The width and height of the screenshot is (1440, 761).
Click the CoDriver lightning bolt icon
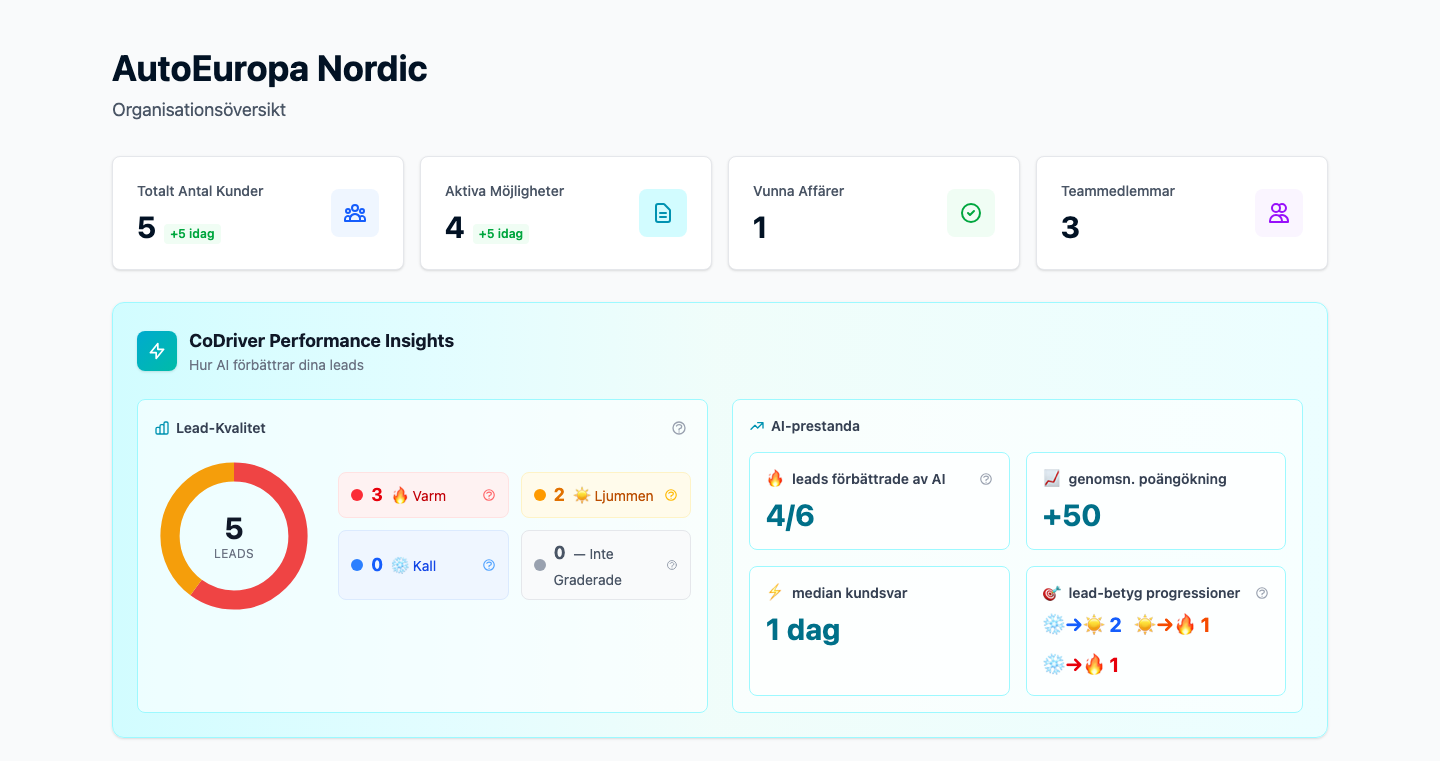click(x=157, y=351)
